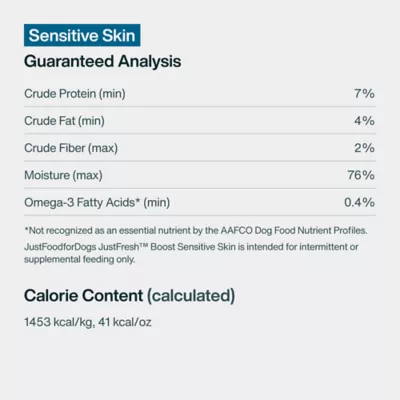400x400 pixels.
Task: Click the Crude Protein (min) row label
Action: (x=75, y=94)
